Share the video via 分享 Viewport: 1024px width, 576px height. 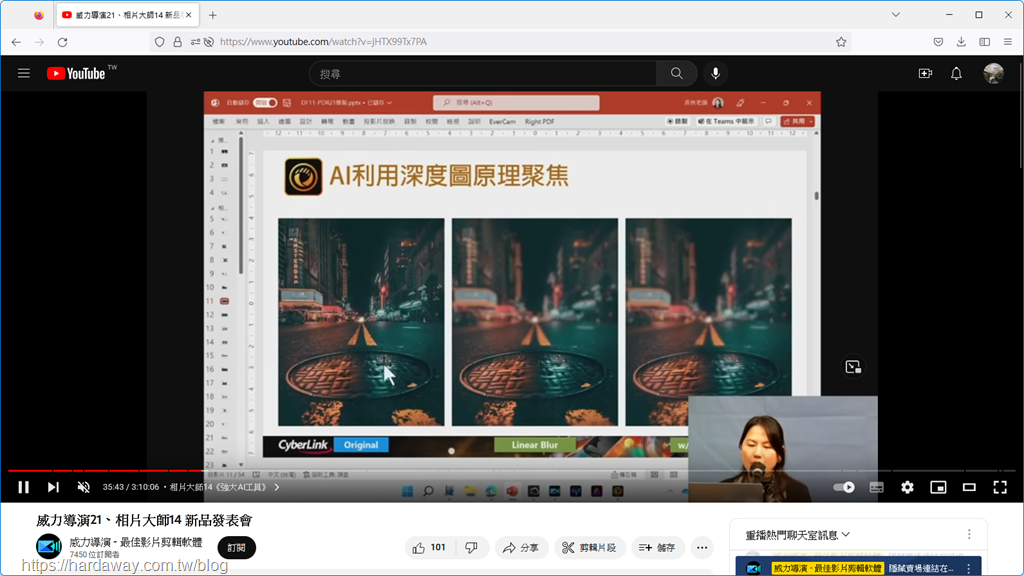(x=520, y=548)
